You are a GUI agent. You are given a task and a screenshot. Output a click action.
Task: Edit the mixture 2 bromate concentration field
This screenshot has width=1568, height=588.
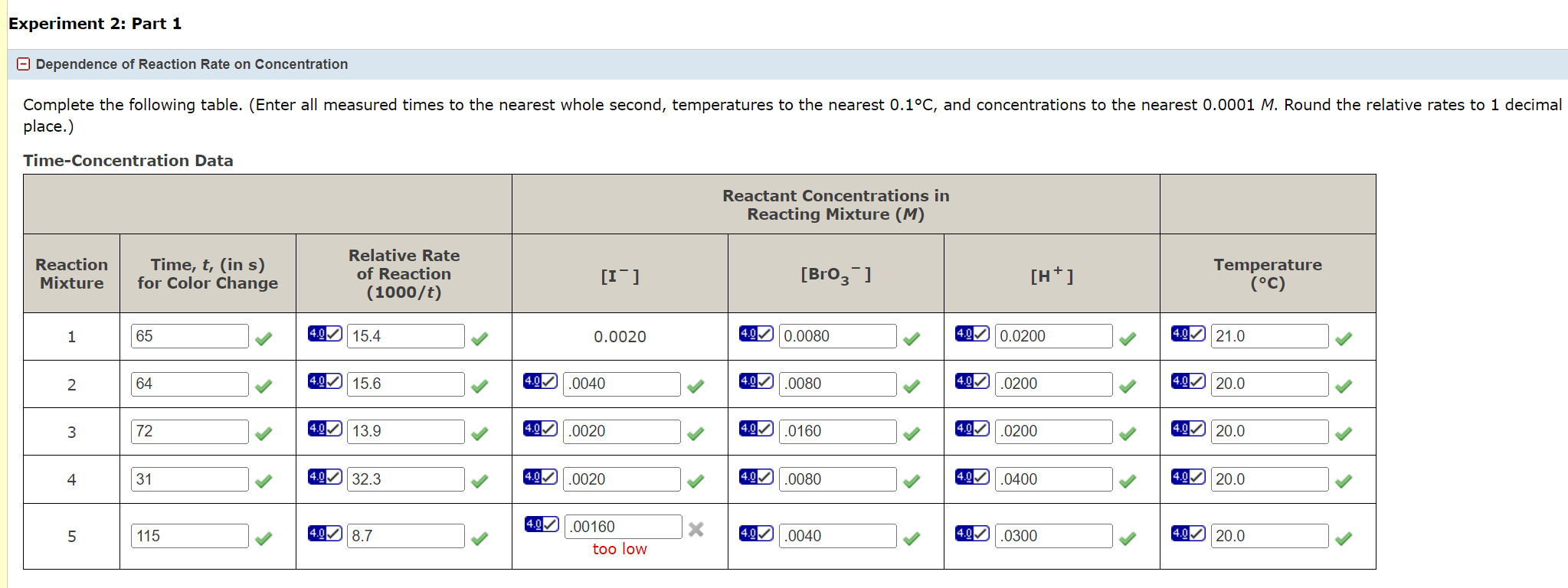[x=838, y=384]
